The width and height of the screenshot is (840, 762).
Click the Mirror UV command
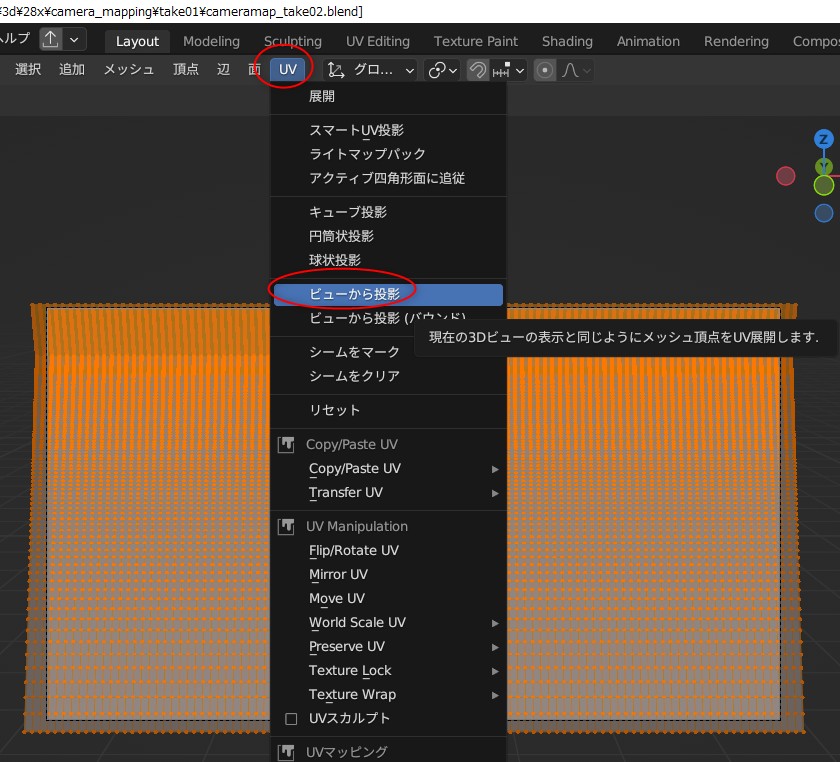pos(340,574)
